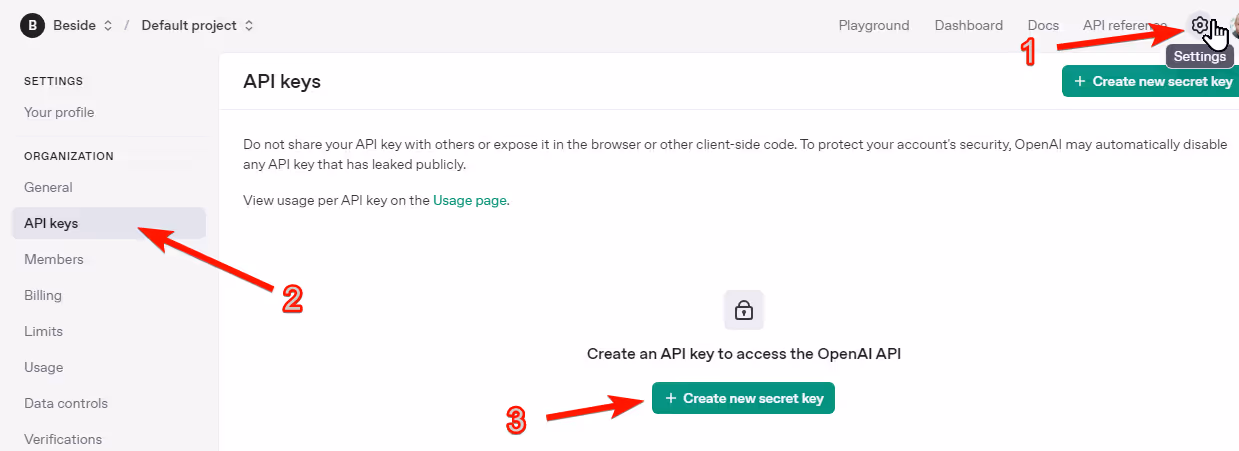
Task: Click the Beside organization avatar badge
Action: coord(33,25)
